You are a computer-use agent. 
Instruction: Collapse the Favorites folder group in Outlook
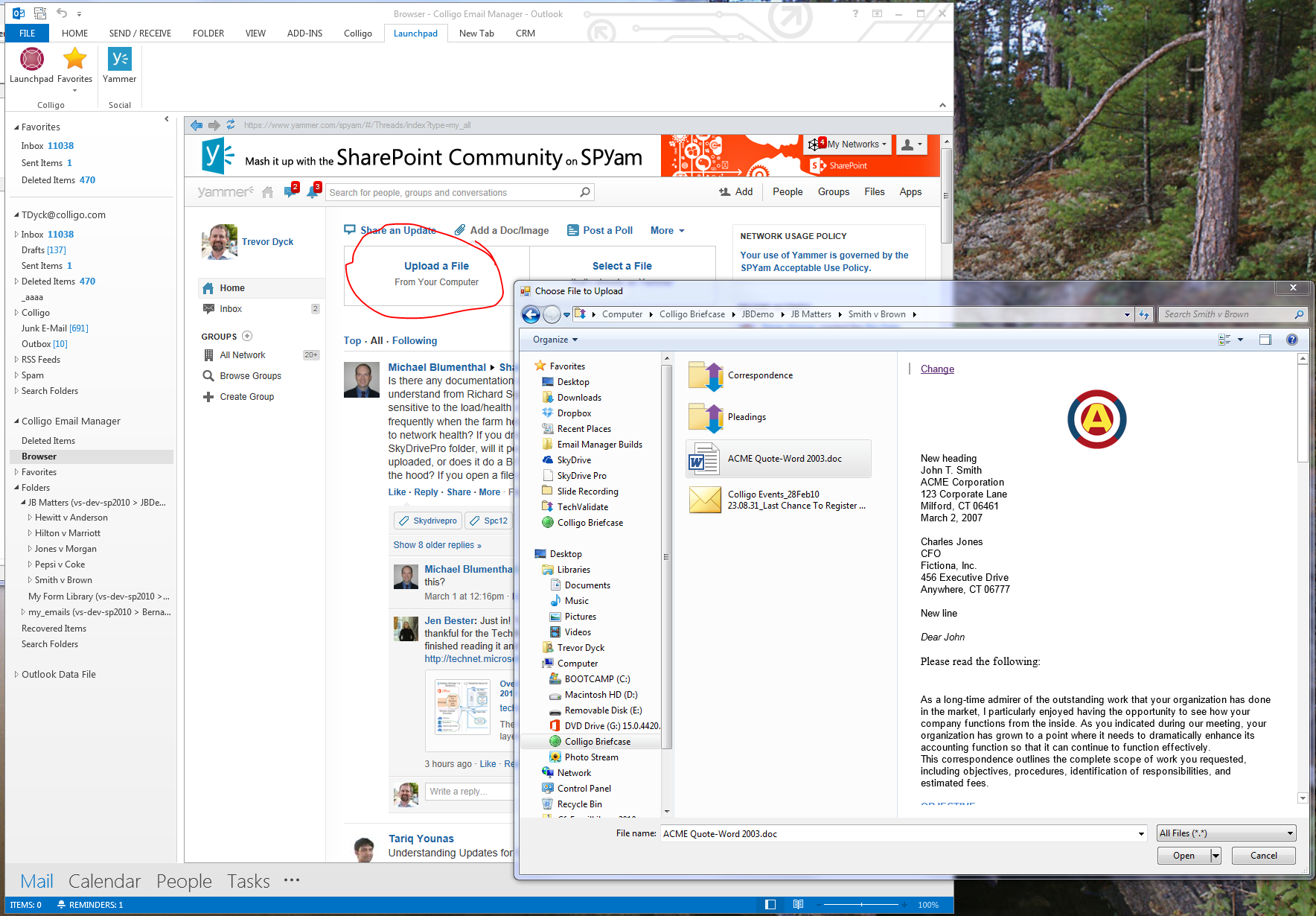pyautogui.click(x=16, y=127)
